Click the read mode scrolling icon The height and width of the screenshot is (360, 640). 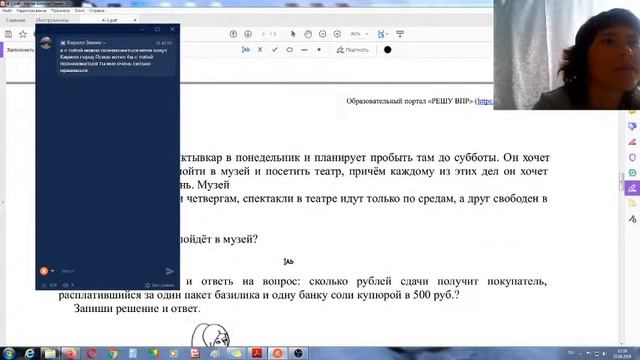tap(400, 34)
